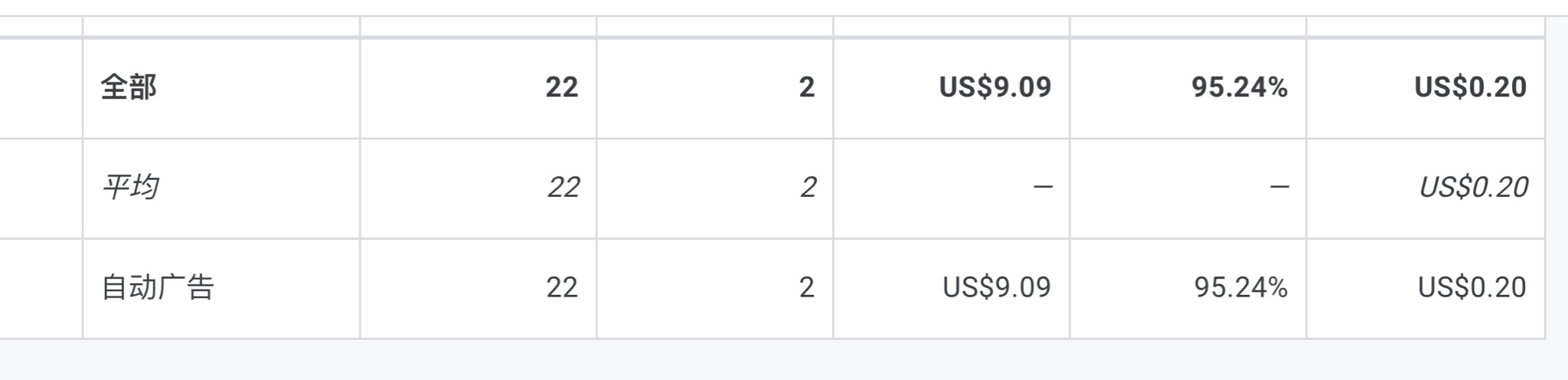Click italic US$0.20 in 平均 row
The height and width of the screenshot is (380, 1568).
pos(1473,188)
